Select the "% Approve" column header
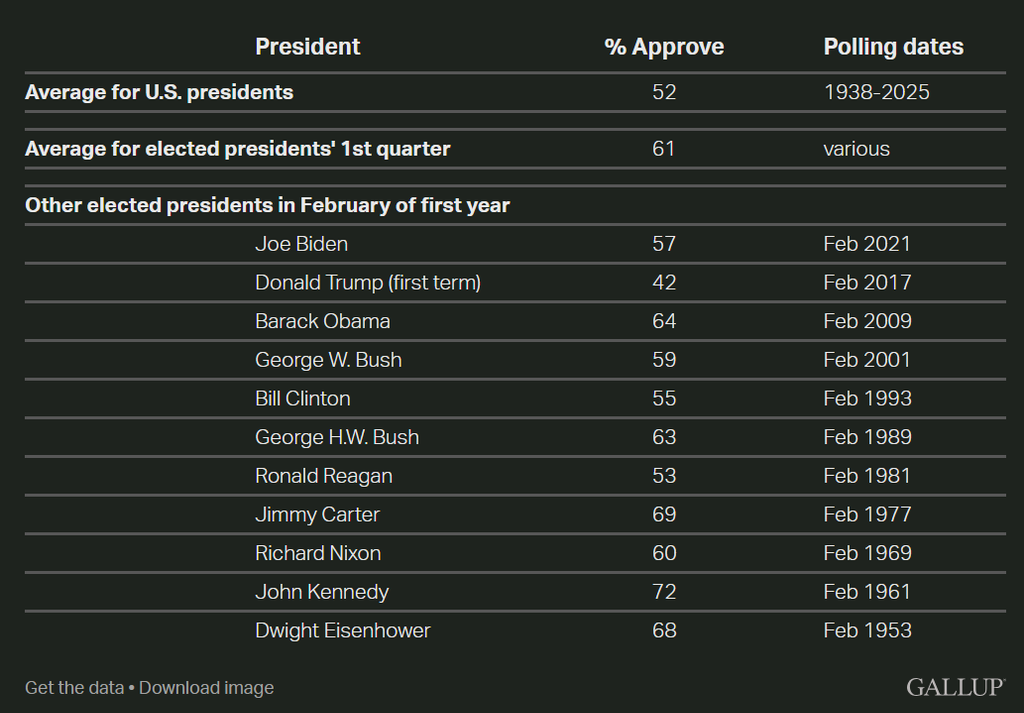This screenshot has height=713, width=1024. 664,47
